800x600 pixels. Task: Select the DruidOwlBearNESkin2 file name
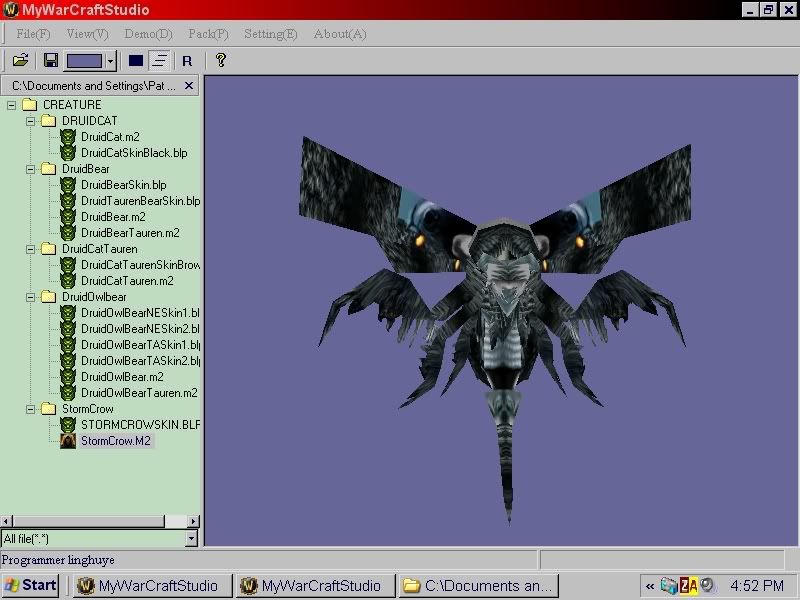pos(140,329)
